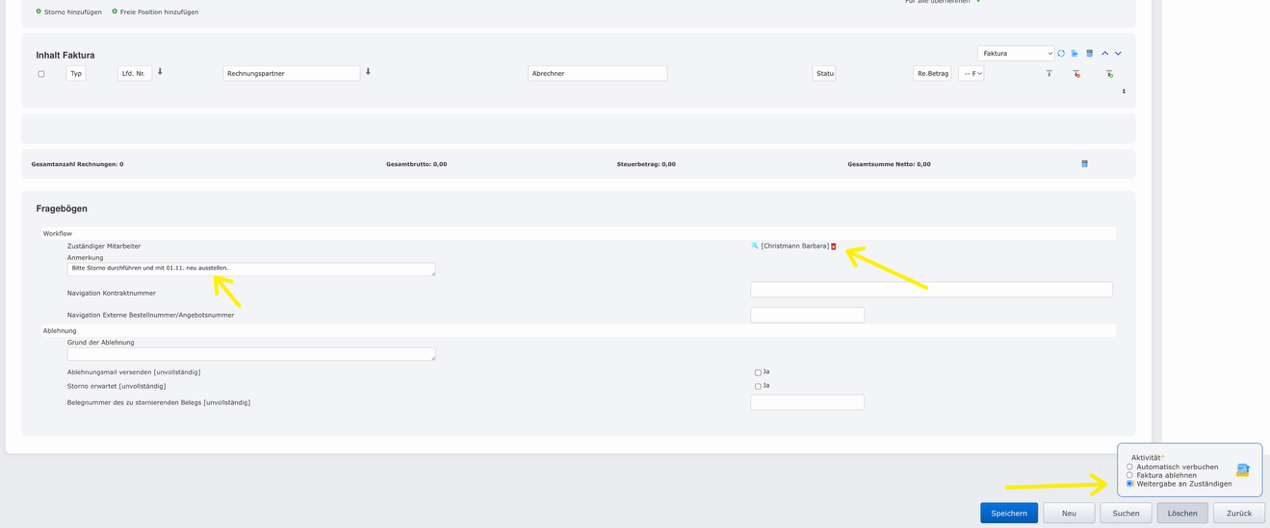Enable Ablehnungsmail versenden checkbox
Image resolution: width=1270 pixels, height=528 pixels.
click(758, 372)
